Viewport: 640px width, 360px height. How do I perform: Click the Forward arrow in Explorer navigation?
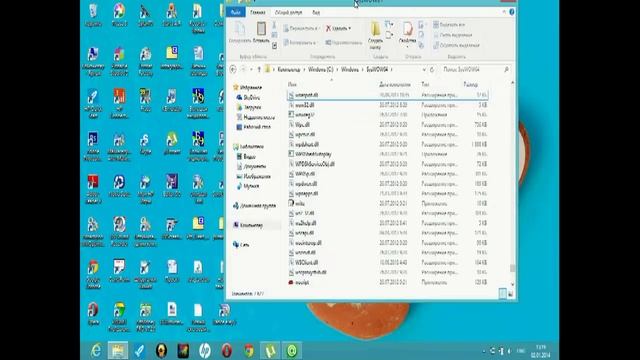coord(243,70)
